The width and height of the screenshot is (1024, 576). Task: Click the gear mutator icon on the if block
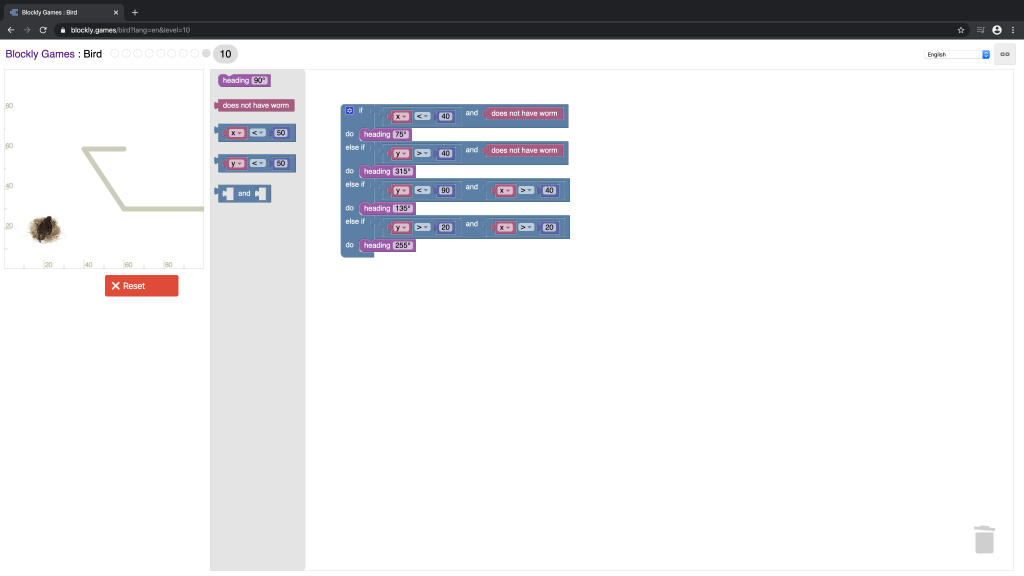click(349, 110)
